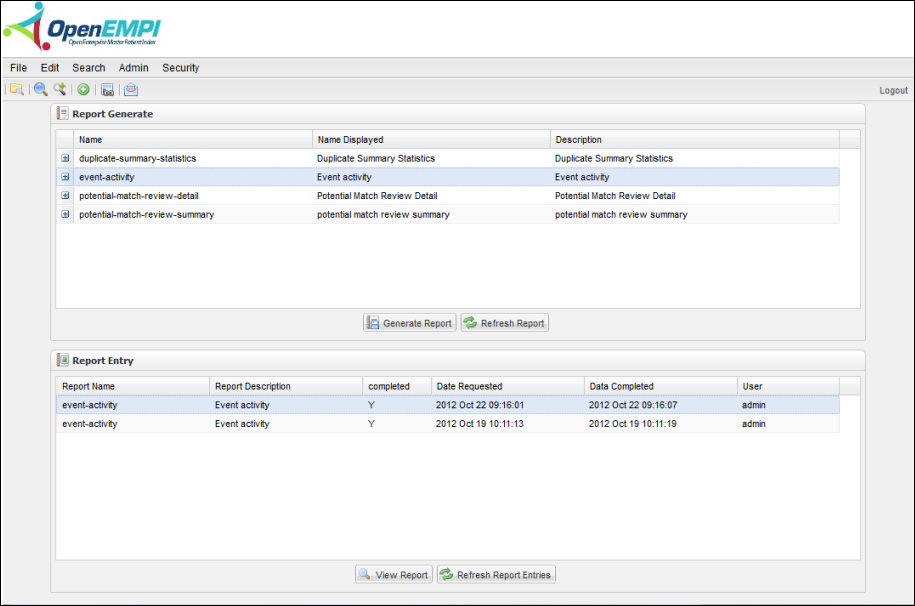Image resolution: width=915 pixels, height=606 pixels.
Task: Click the Generate Report button
Action: [410, 323]
